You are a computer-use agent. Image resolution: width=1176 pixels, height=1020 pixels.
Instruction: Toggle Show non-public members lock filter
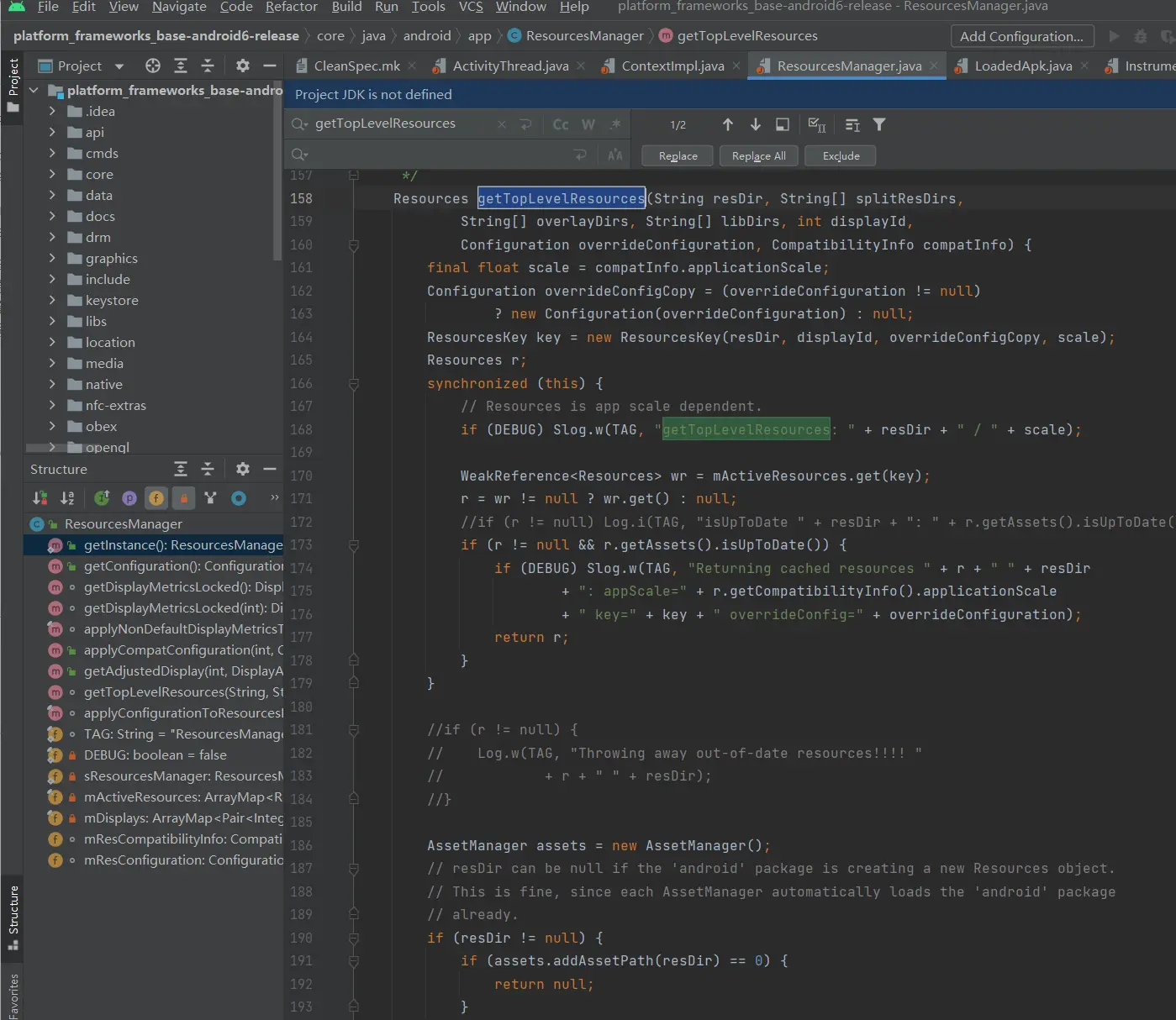click(183, 498)
